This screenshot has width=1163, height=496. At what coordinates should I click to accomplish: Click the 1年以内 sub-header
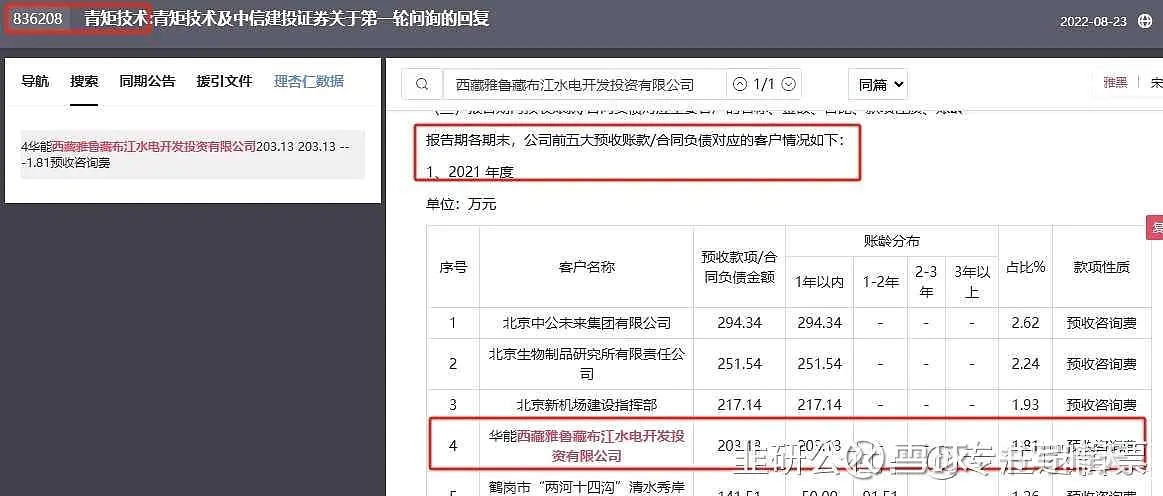pyautogui.click(x=820, y=282)
